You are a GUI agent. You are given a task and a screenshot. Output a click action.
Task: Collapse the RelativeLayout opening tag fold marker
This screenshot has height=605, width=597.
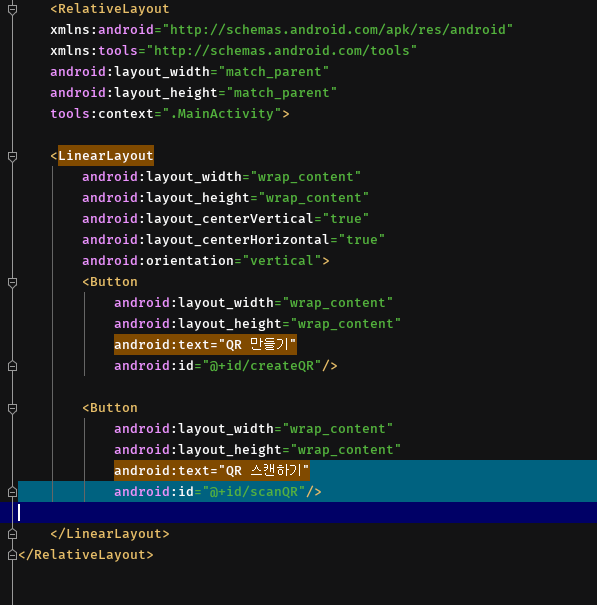point(12,9)
